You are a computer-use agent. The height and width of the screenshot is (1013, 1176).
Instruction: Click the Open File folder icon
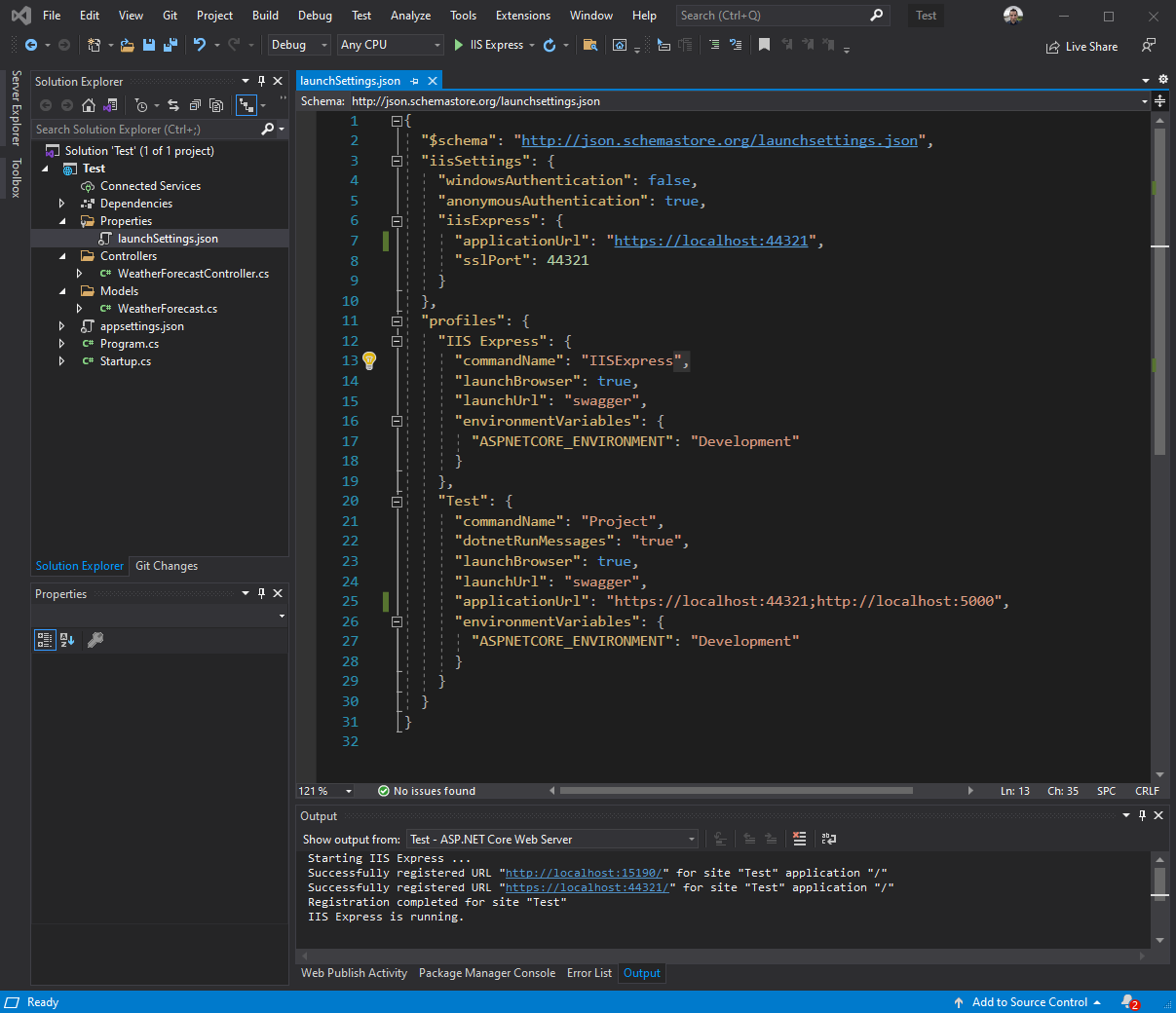(x=128, y=45)
